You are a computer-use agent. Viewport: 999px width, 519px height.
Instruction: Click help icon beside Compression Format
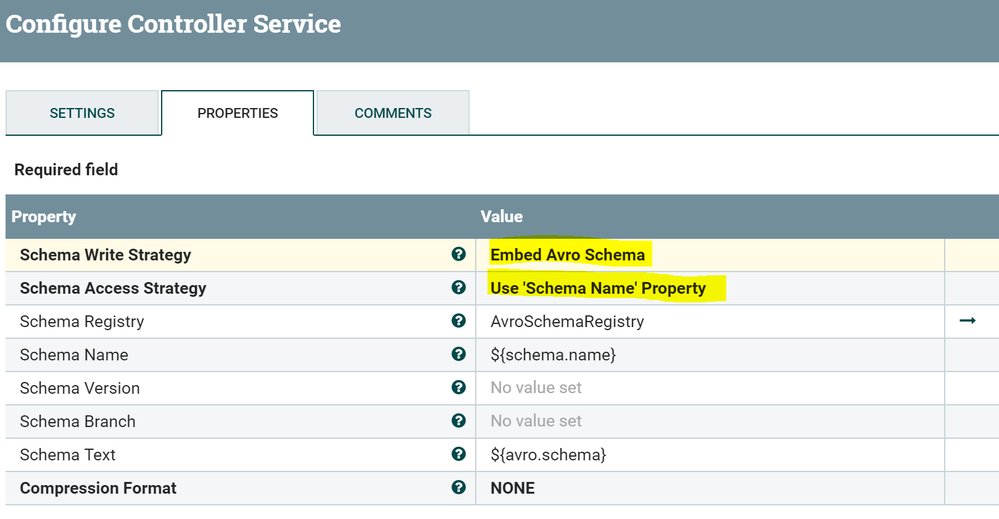point(458,488)
